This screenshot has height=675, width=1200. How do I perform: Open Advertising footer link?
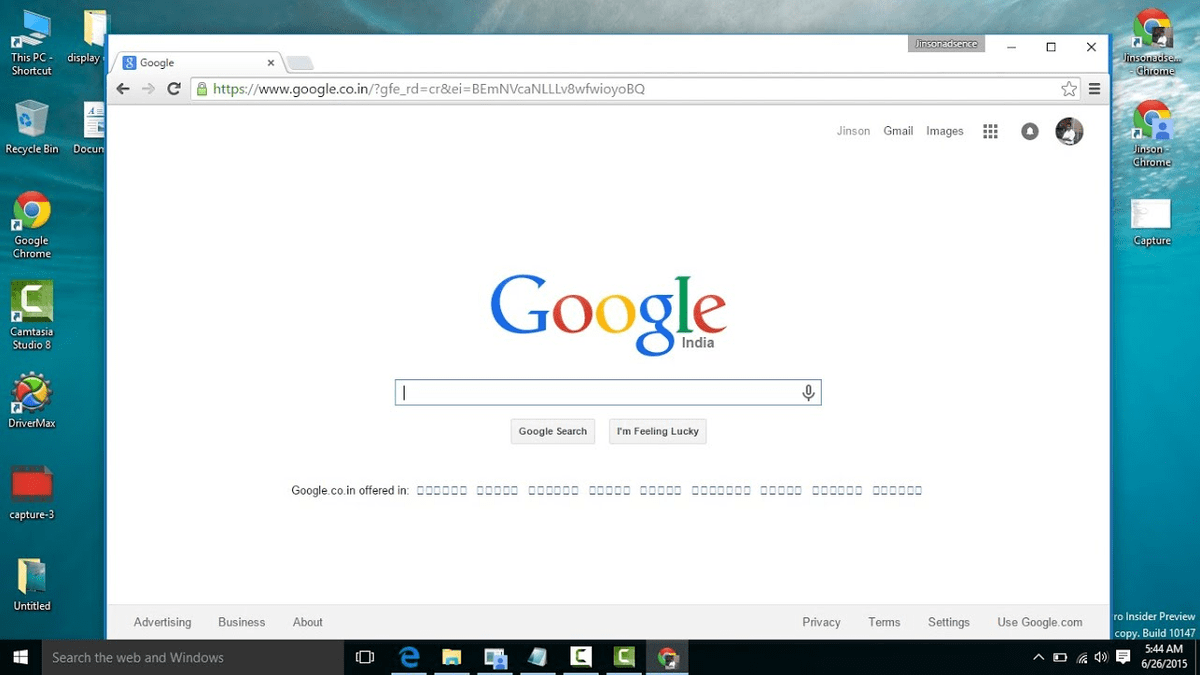(x=162, y=622)
